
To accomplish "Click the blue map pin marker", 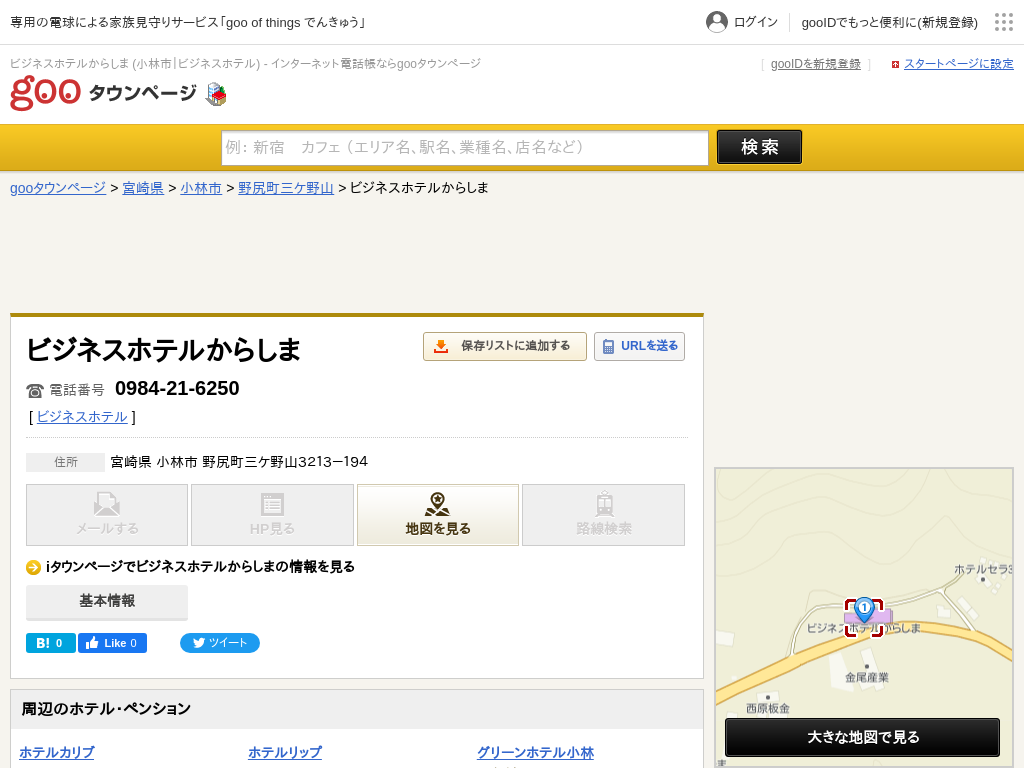I will tap(864, 609).
